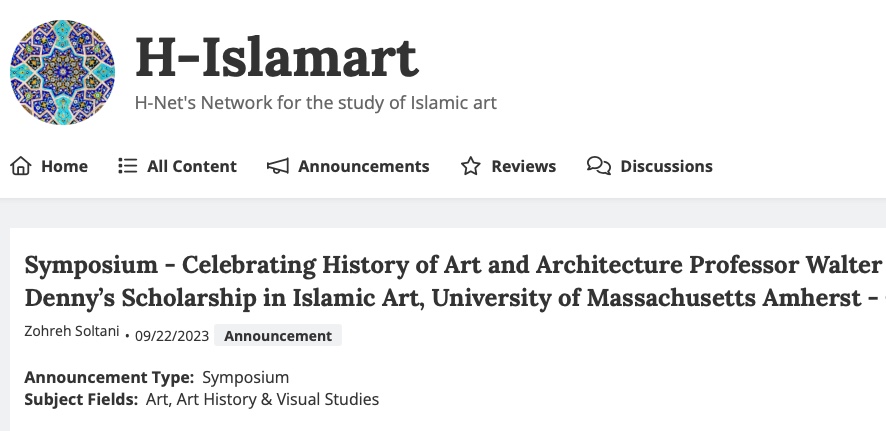This screenshot has height=431, width=886.
Task: Click the Subject Fields label
Action: coord(80,399)
